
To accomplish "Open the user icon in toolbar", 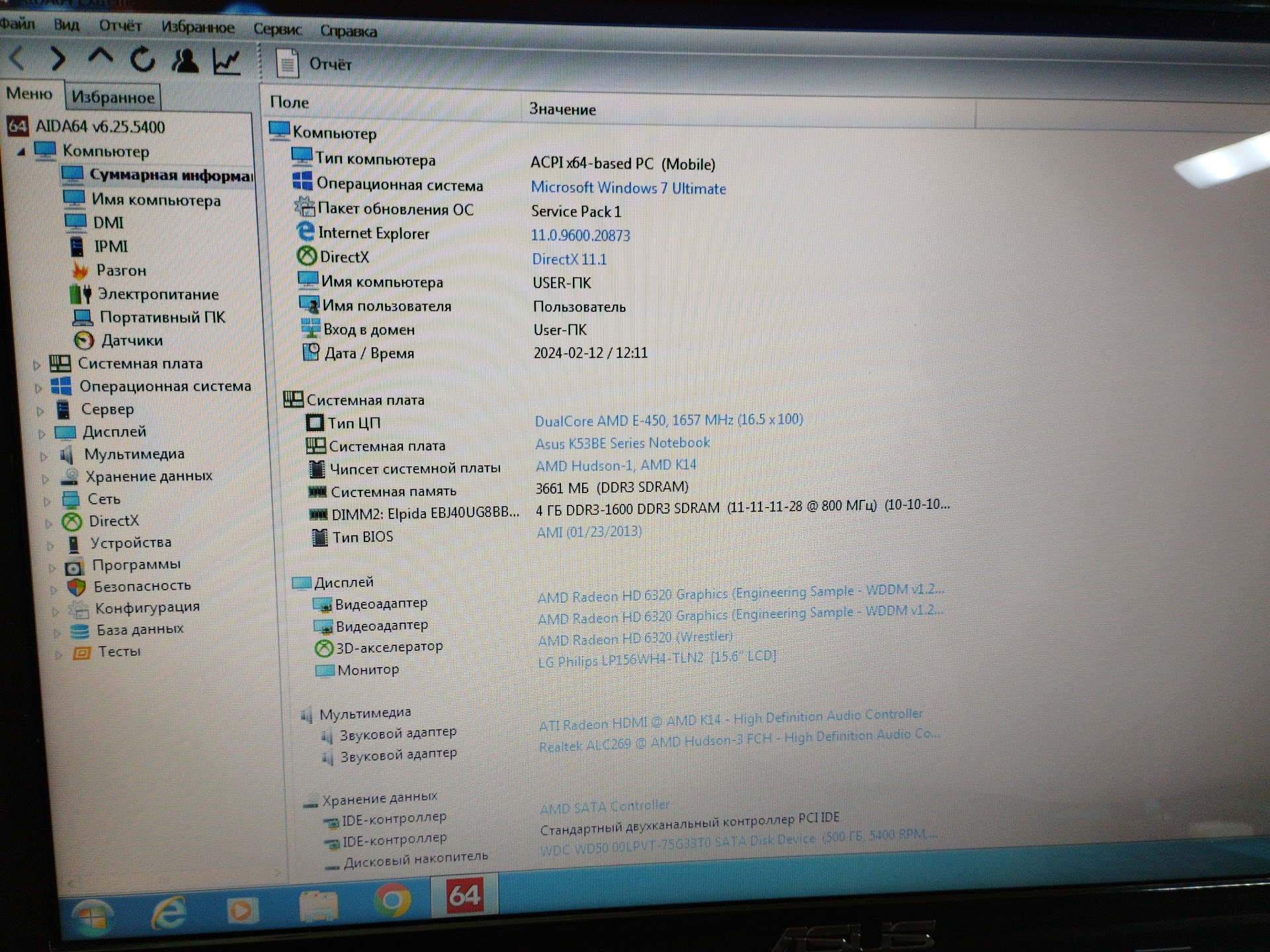I will click(x=185, y=60).
